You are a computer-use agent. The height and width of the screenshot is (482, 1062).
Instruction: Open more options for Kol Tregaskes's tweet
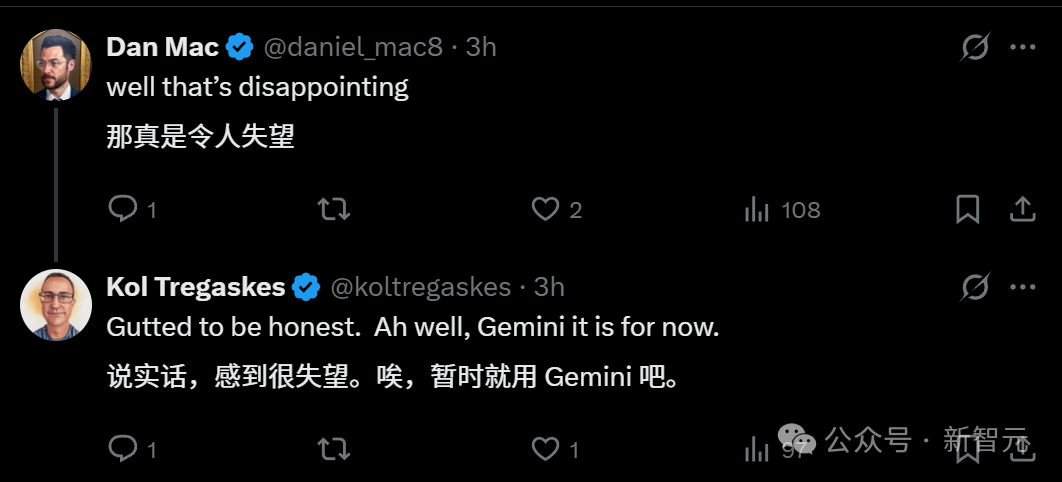(1022, 288)
